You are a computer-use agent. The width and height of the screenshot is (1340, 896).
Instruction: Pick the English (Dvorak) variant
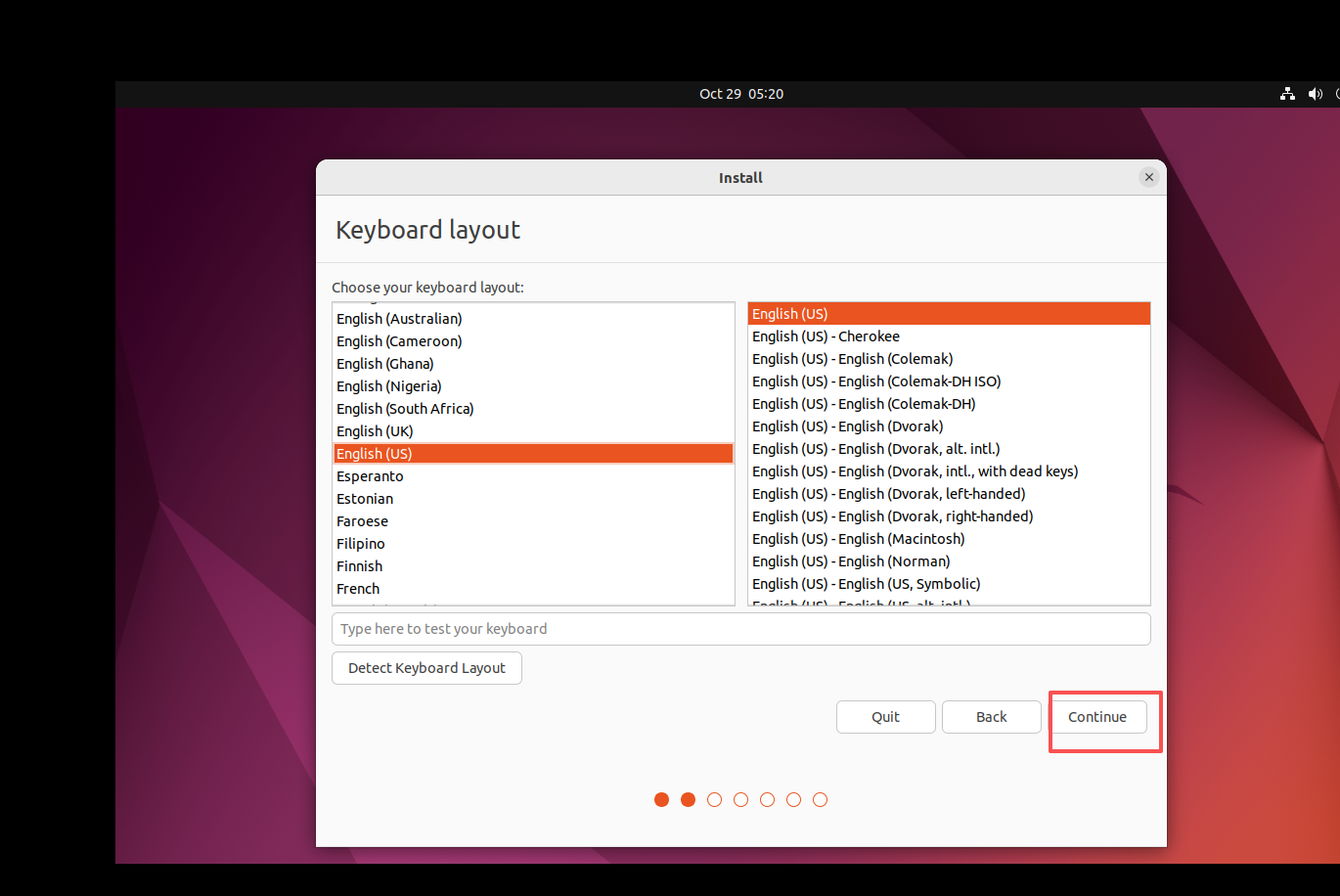[949, 426]
